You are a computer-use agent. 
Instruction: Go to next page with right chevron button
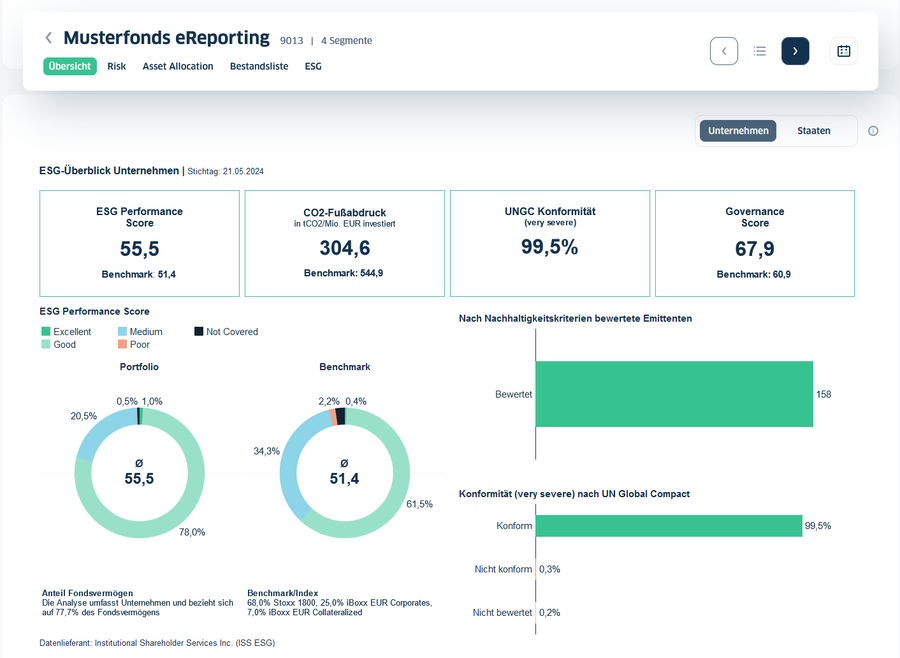(795, 51)
